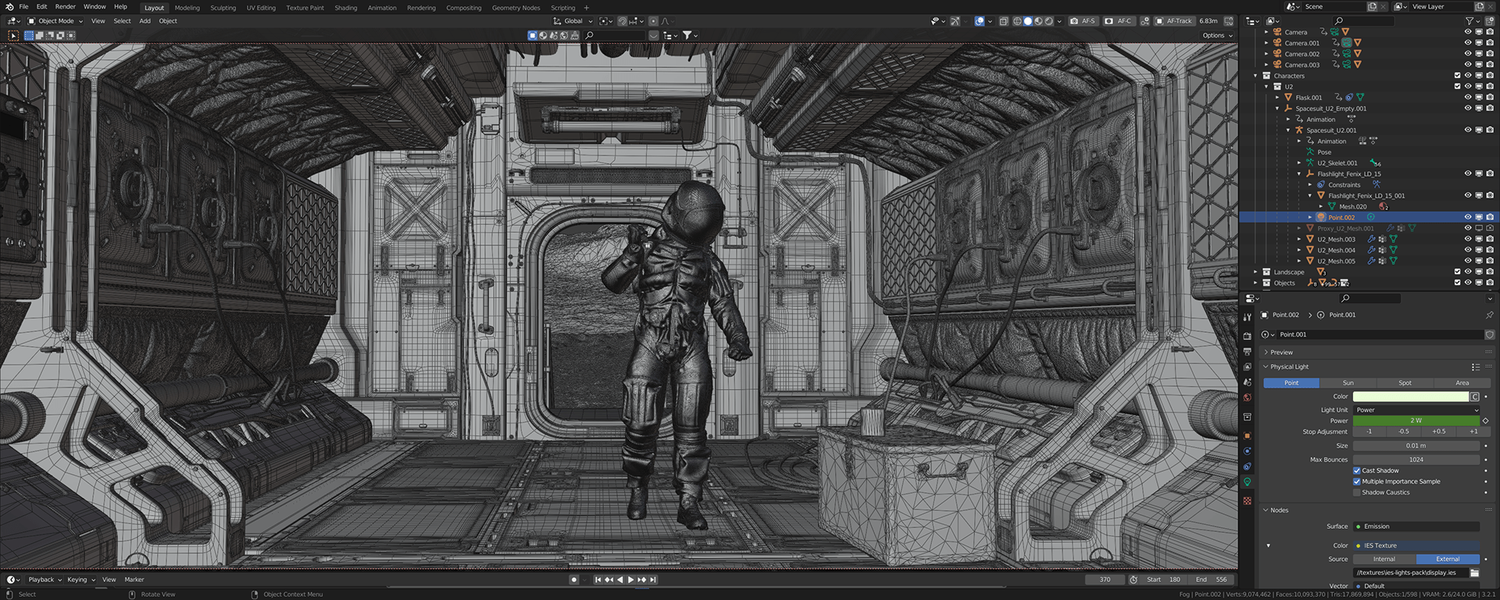Toggle X-ray display icon
The image size is (1500, 600).
(1003, 21)
